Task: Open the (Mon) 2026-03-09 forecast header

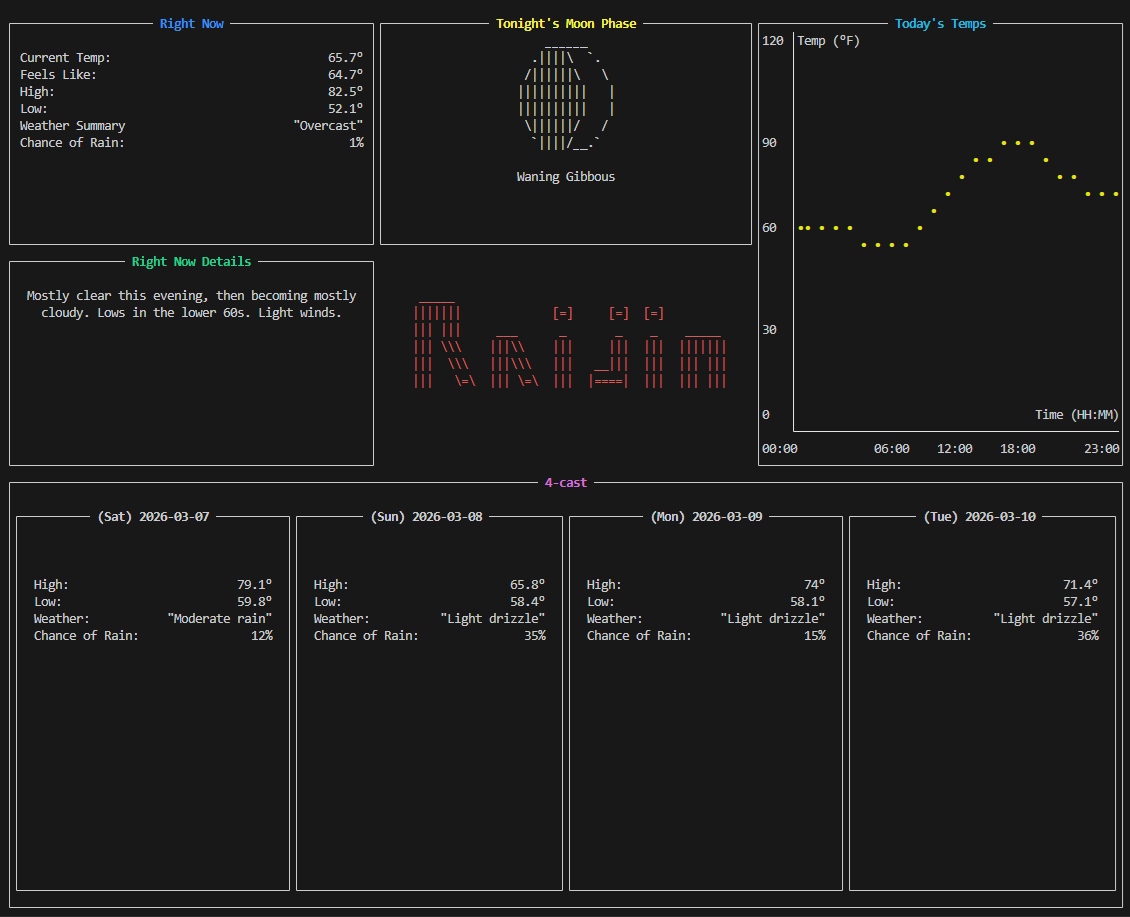Action: point(706,517)
